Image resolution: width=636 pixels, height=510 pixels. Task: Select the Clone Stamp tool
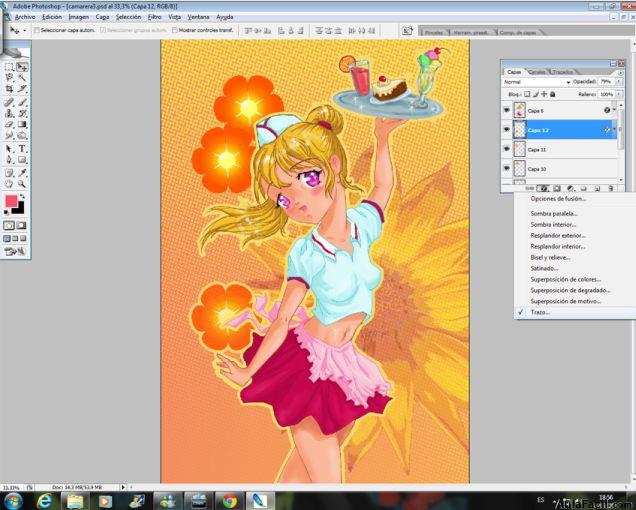tap(9, 113)
